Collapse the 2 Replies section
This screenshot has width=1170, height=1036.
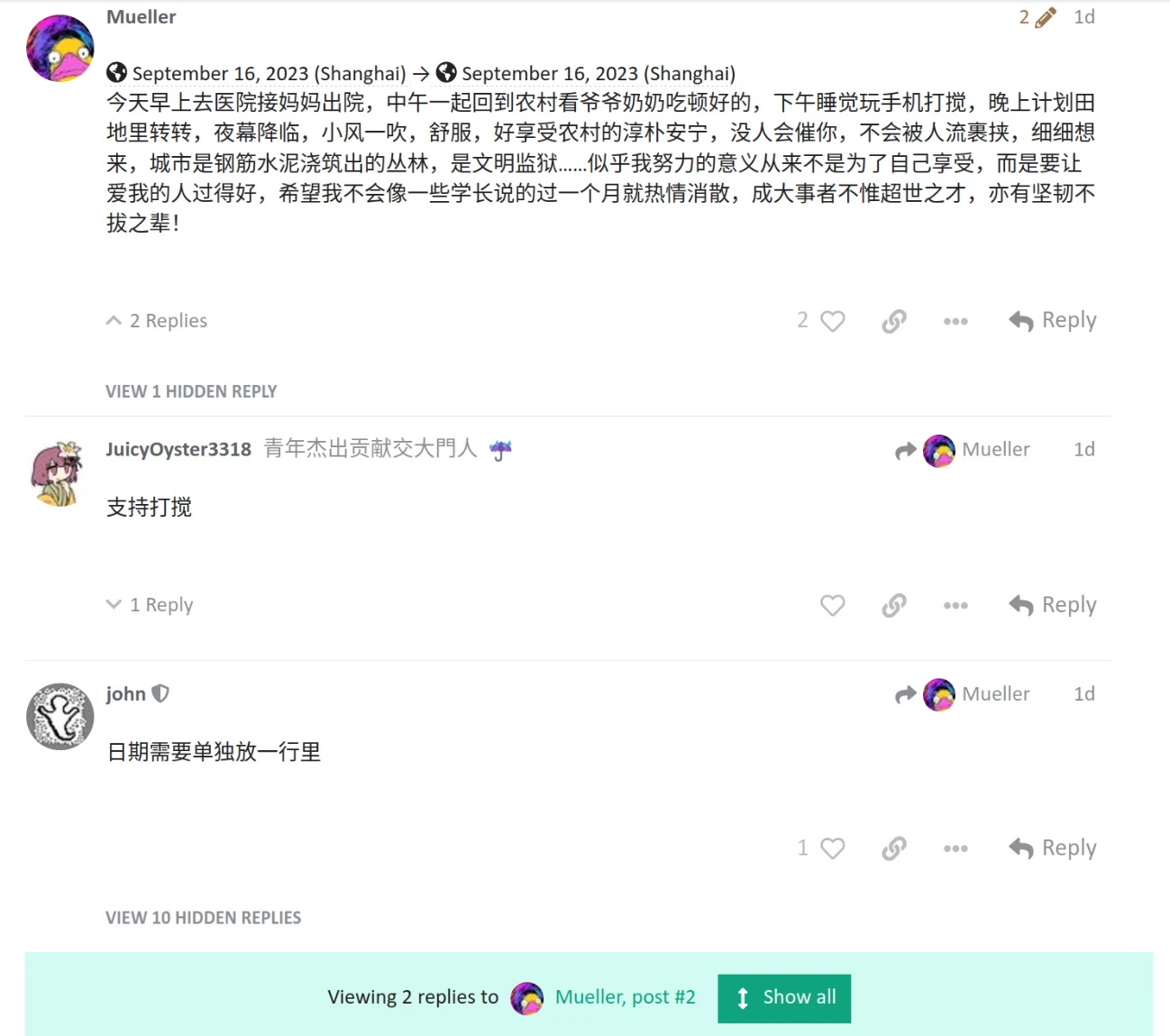click(x=157, y=321)
